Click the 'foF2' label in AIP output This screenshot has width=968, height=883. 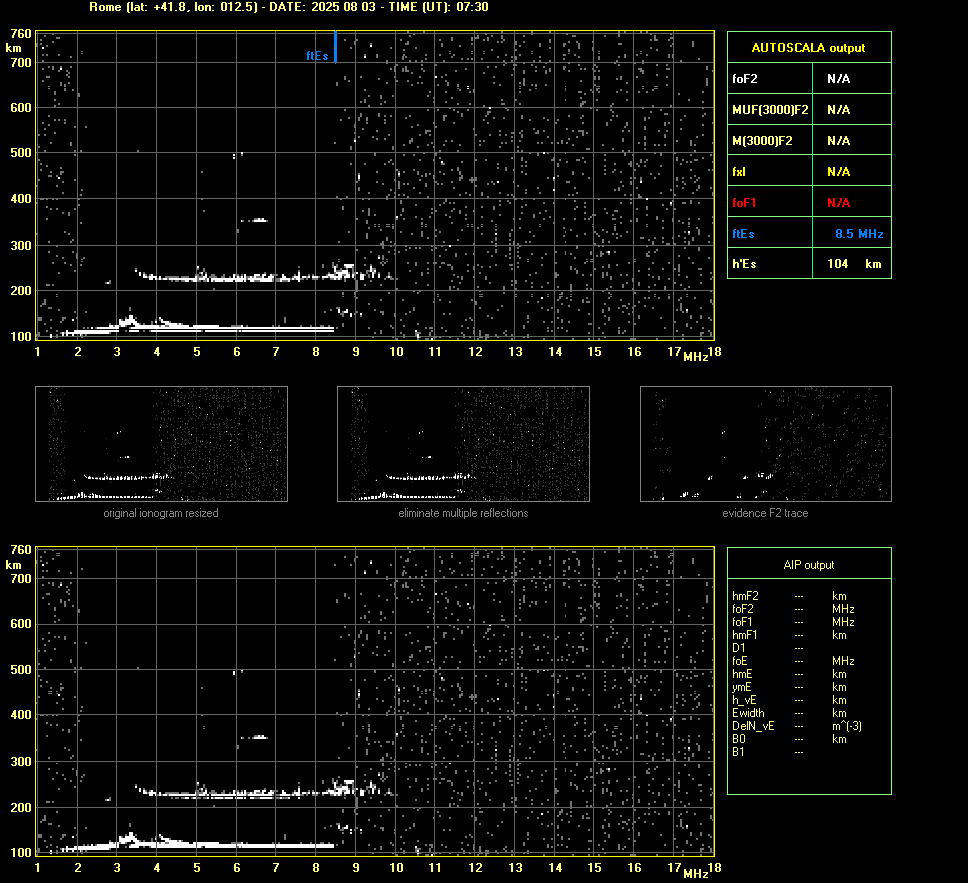tap(743, 609)
